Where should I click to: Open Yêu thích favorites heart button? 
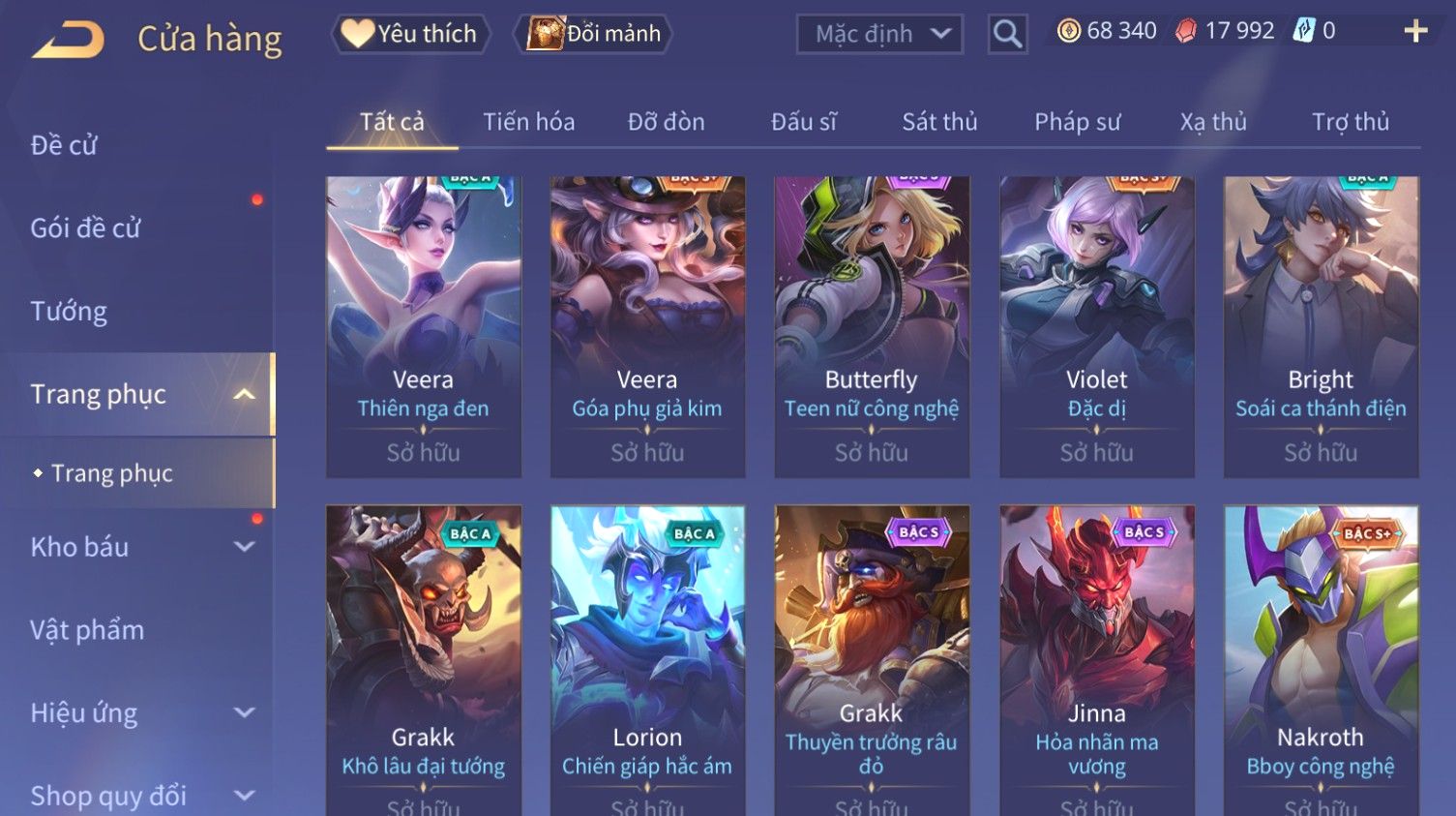pyautogui.click(x=410, y=34)
